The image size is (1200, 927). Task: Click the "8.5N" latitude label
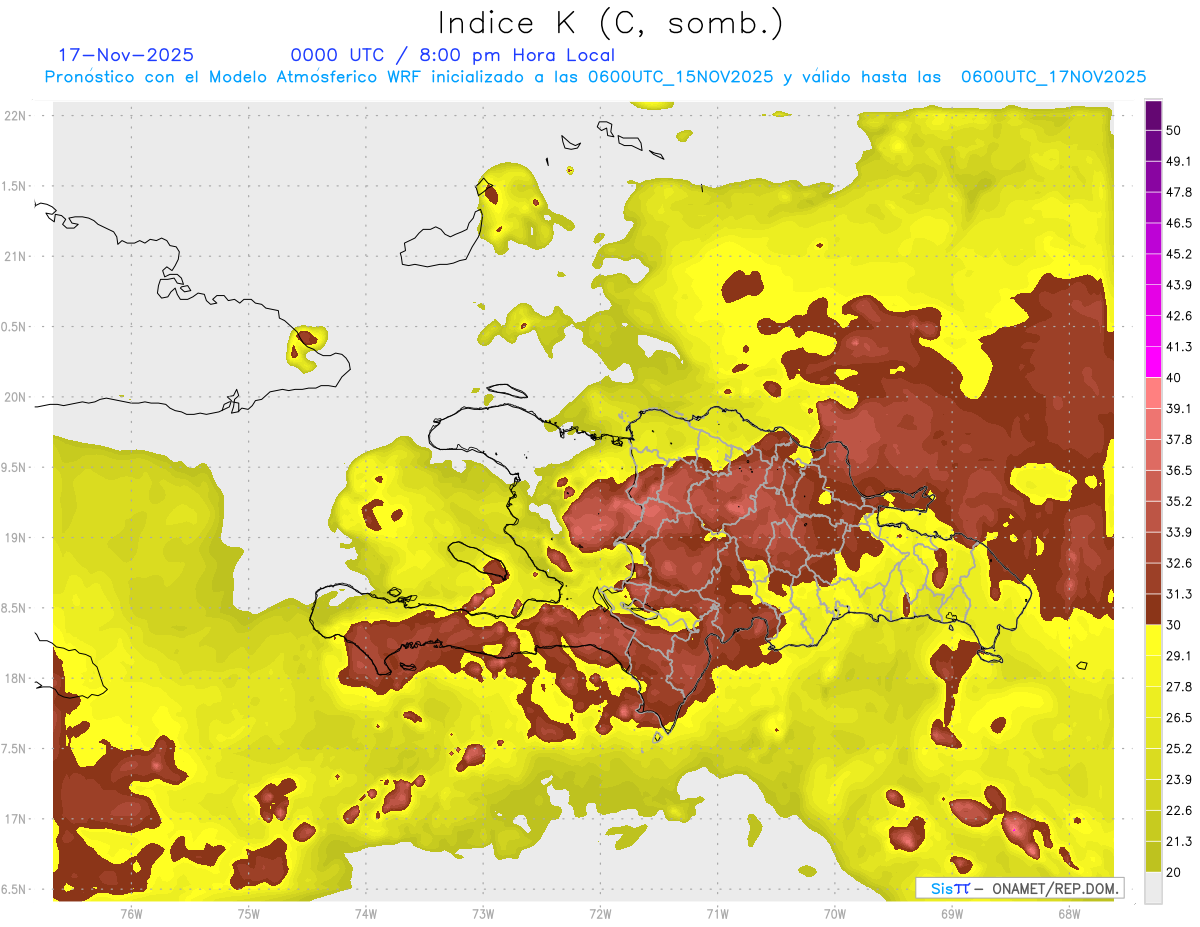coord(15,609)
